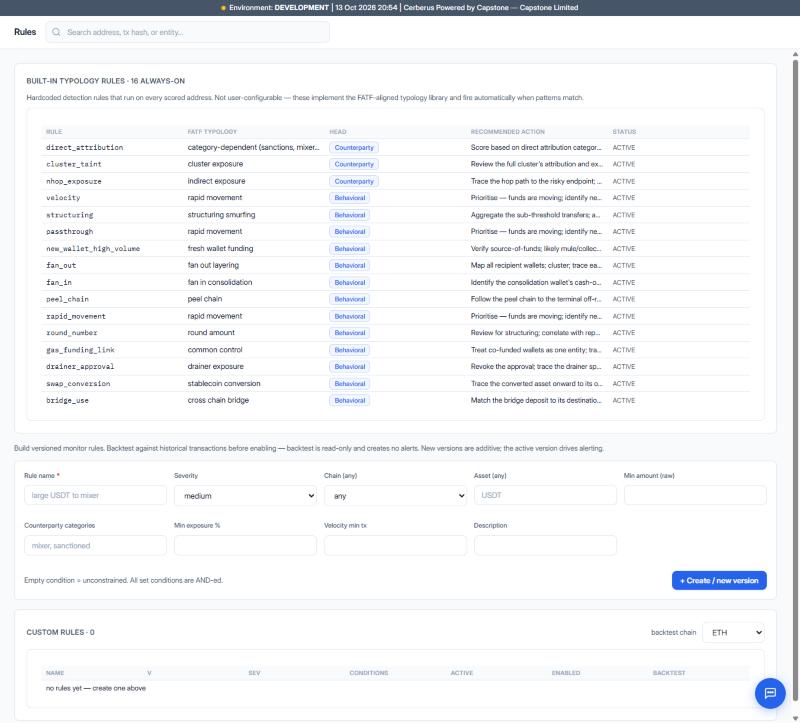Viewport: 800px width, 723px height.
Task: Click 'fan in consolidation' typology cell
Action: point(220,282)
